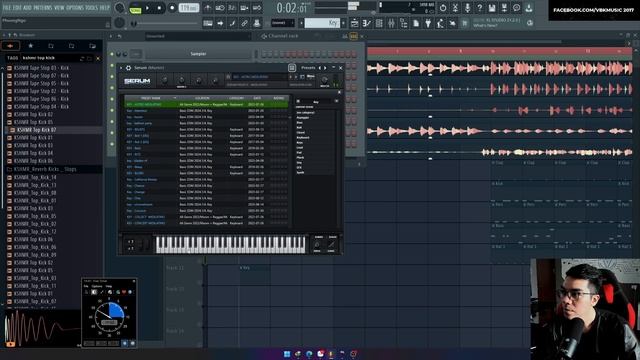Screen dimensions: 640x360
Task: Clear the browser tag search
Action: (98, 58)
